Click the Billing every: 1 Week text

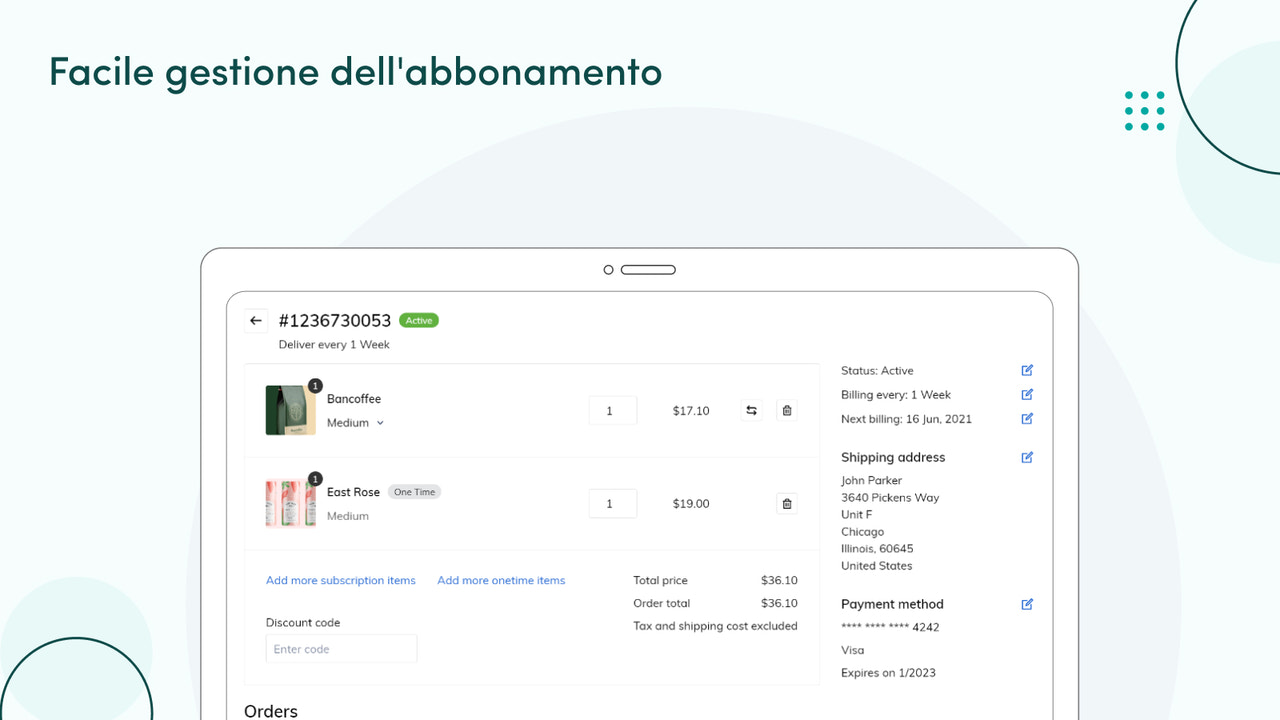pos(896,395)
